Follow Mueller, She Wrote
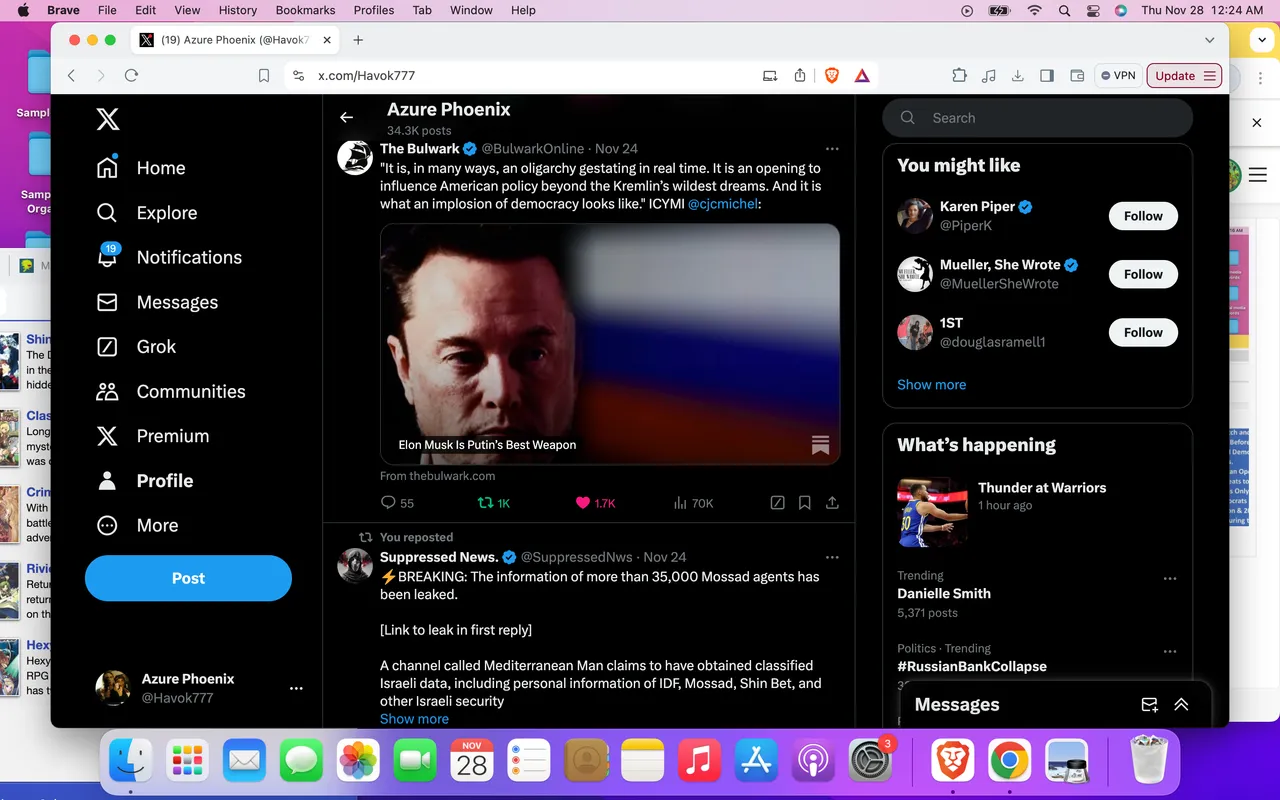This screenshot has height=800, width=1280. click(x=1143, y=274)
